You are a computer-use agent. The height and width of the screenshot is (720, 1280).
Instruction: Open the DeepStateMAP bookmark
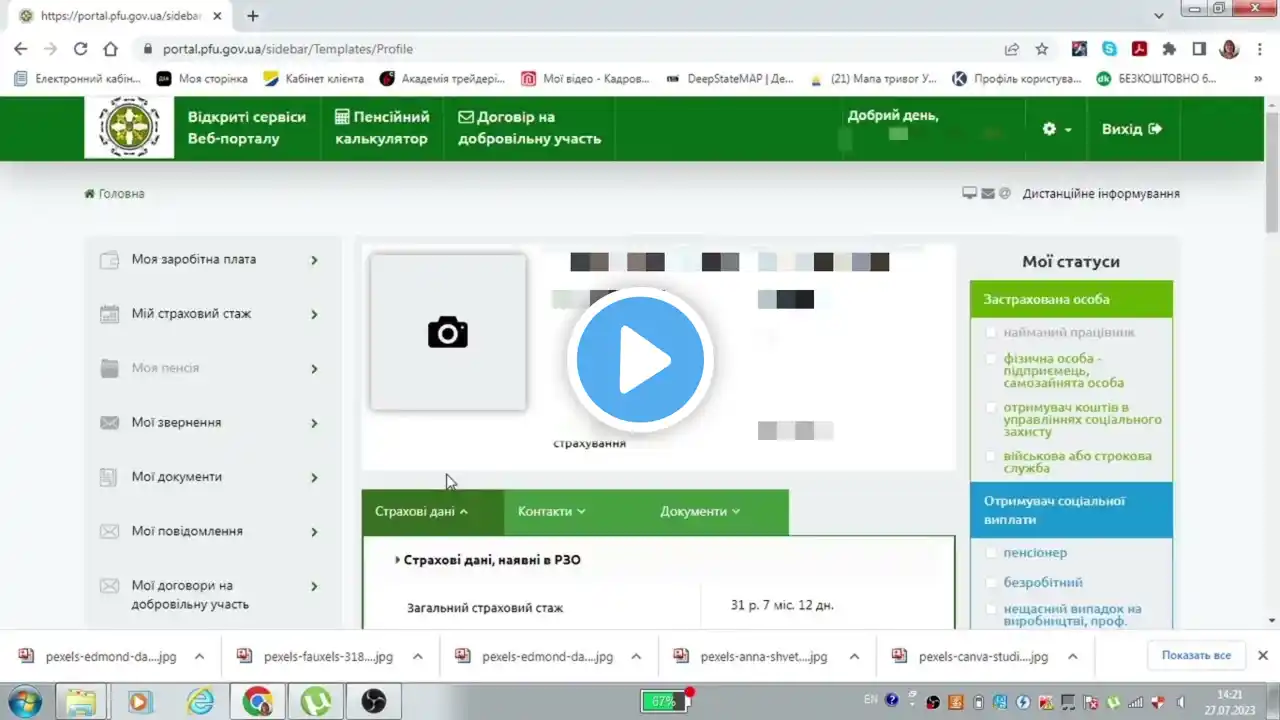tap(731, 78)
